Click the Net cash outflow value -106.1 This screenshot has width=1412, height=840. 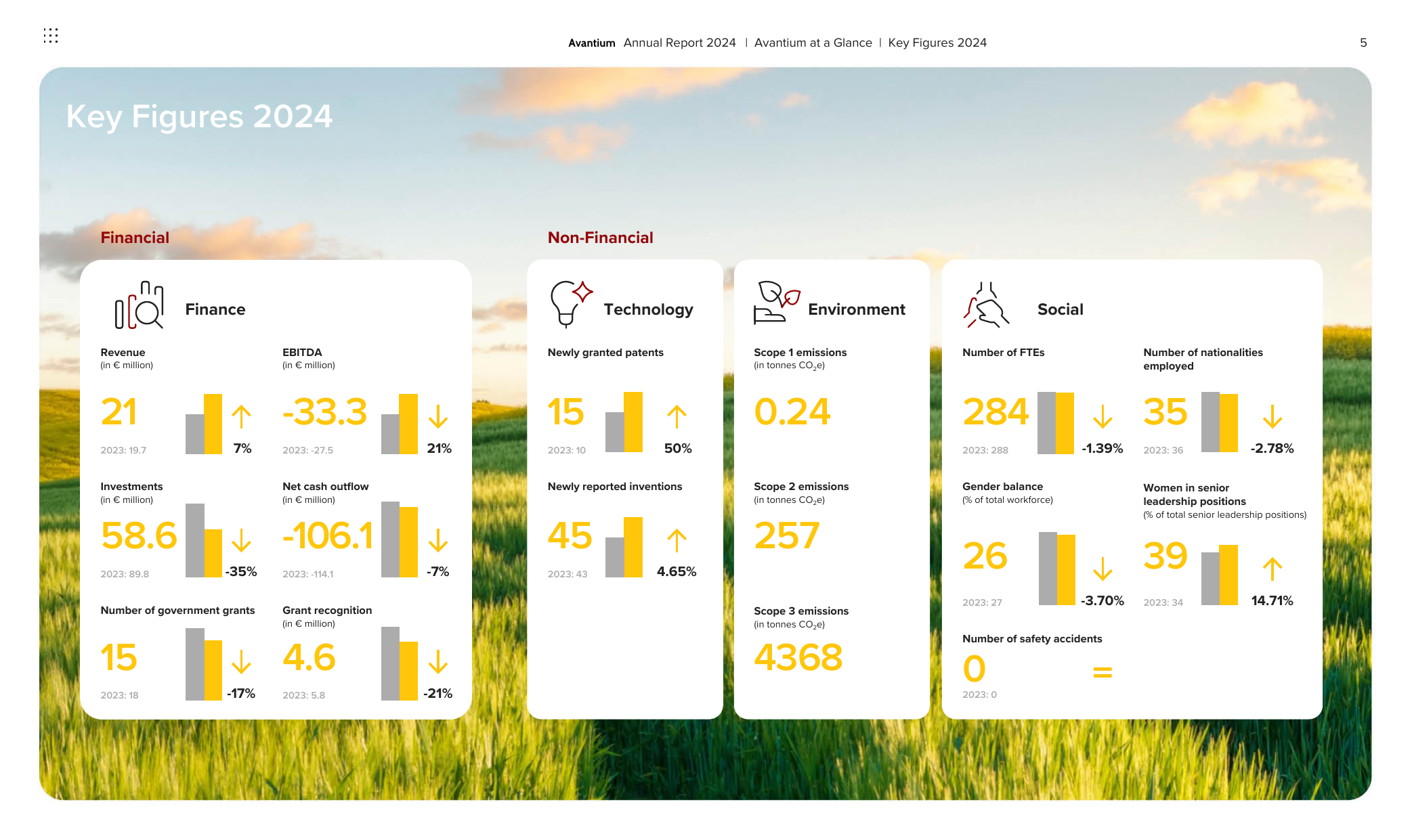coord(328,535)
